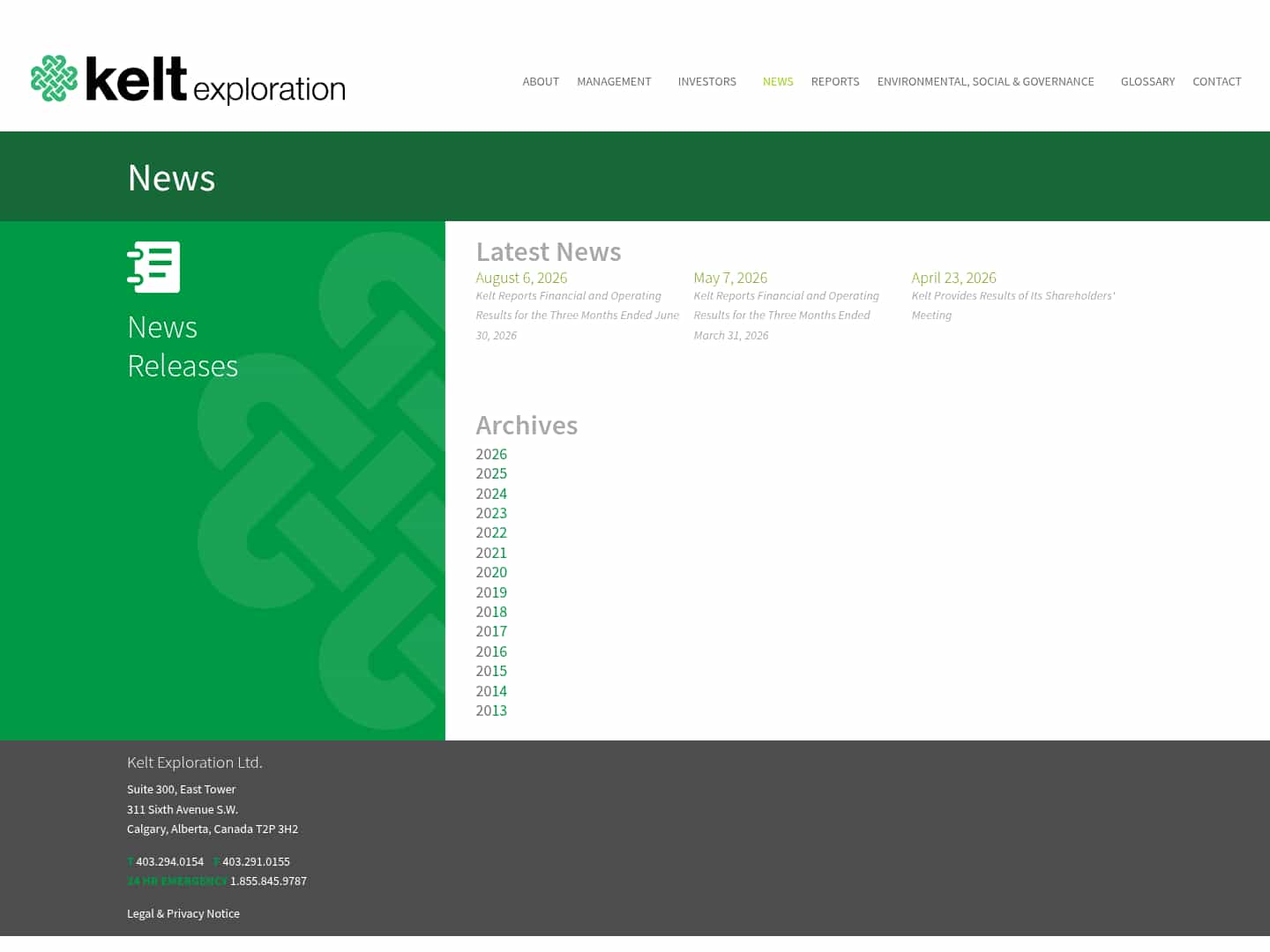Read the June 30, 2026 results summary
1270x952 pixels.
(578, 316)
